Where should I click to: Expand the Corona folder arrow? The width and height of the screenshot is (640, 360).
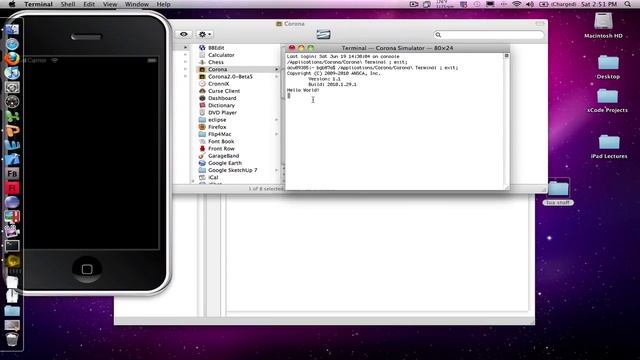pos(276,69)
